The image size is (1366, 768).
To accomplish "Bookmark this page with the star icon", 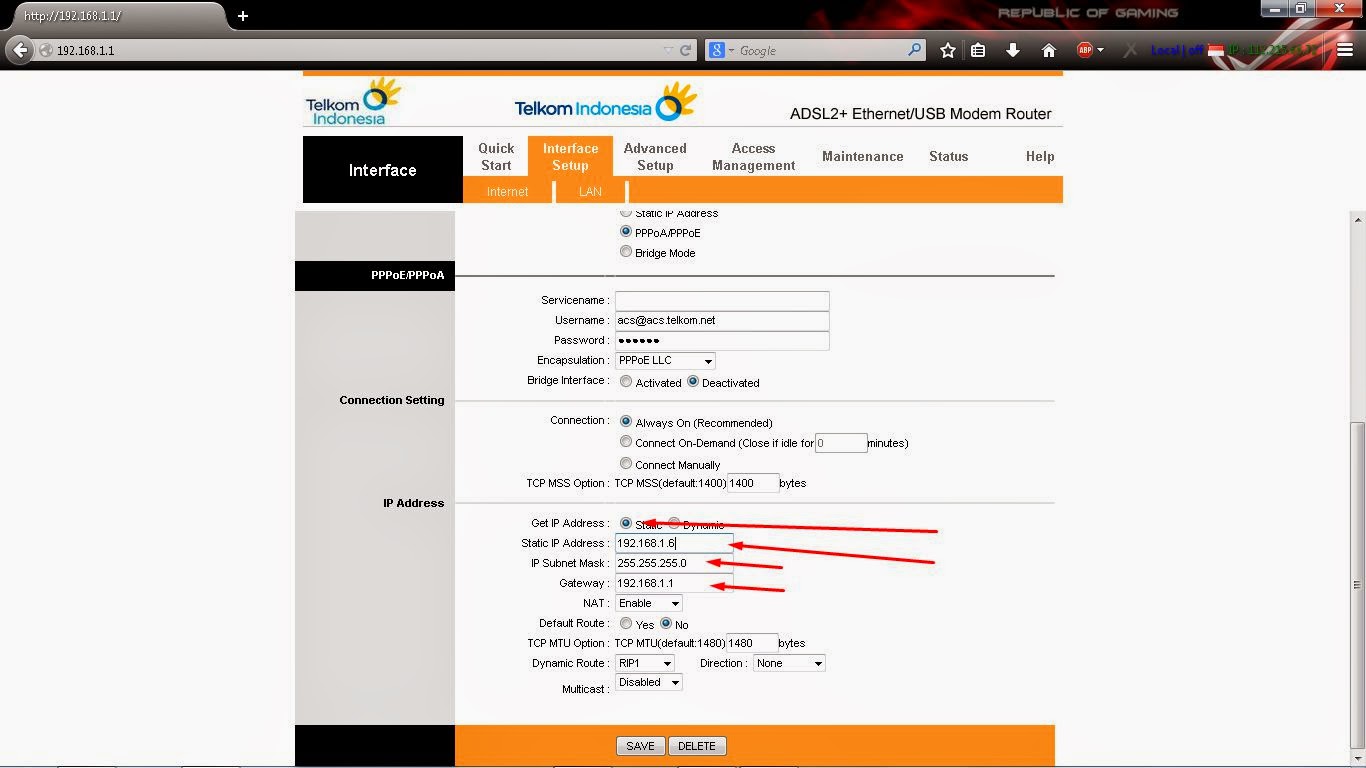I will 947,50.
